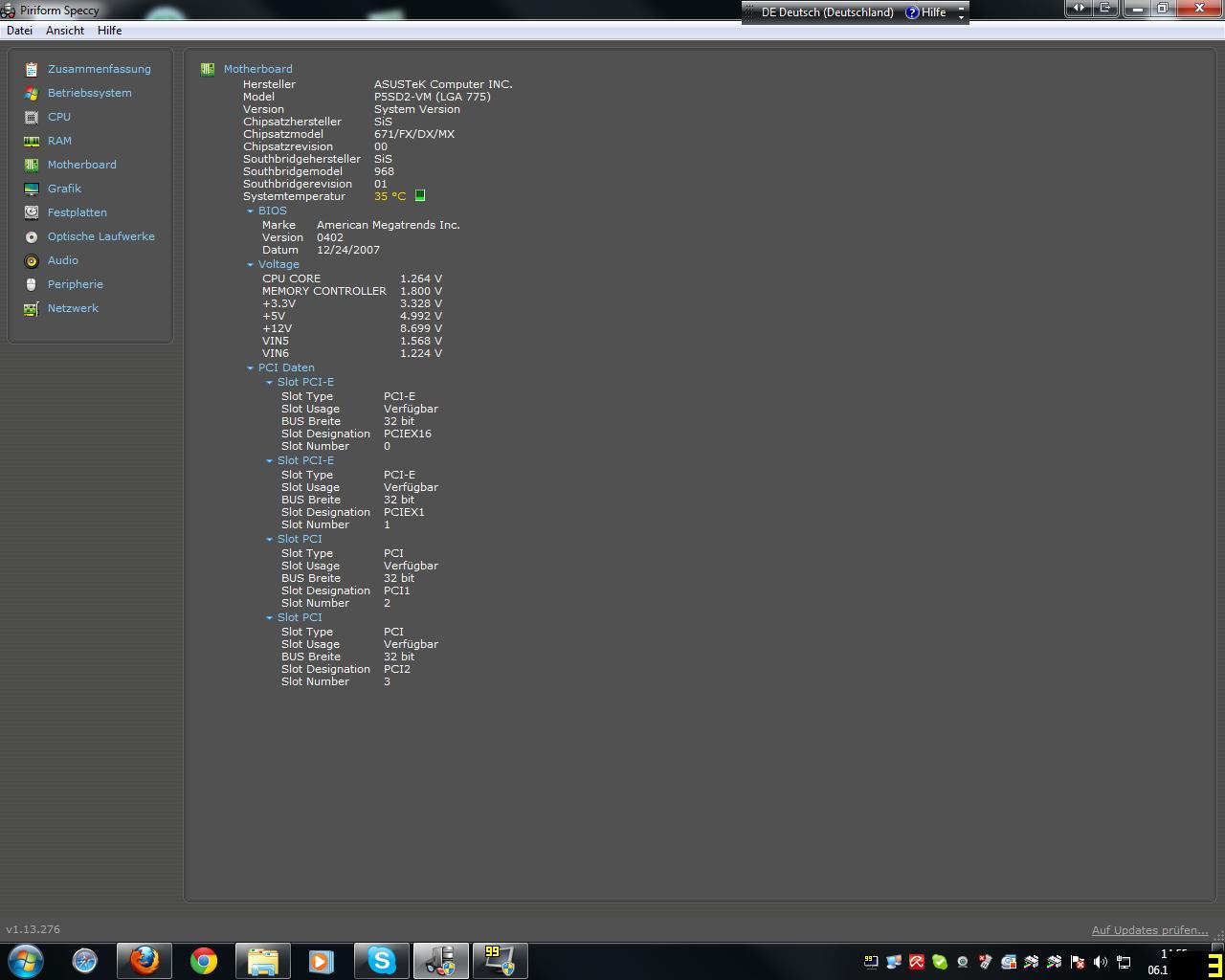1225x980 pixels.
Task: Click the volume speaker tray icon
Action: click(1101, 962)
